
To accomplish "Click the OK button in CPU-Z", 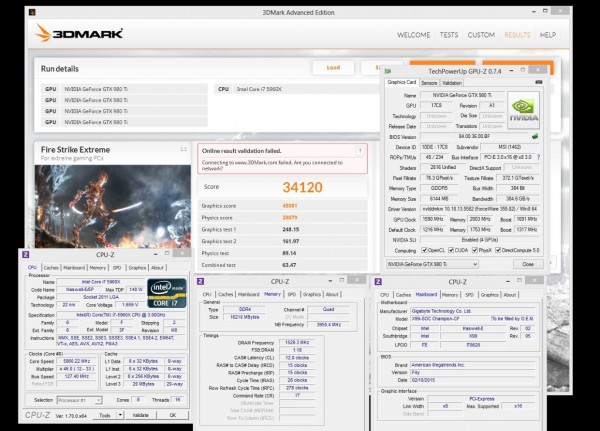I will click(173, 415).
